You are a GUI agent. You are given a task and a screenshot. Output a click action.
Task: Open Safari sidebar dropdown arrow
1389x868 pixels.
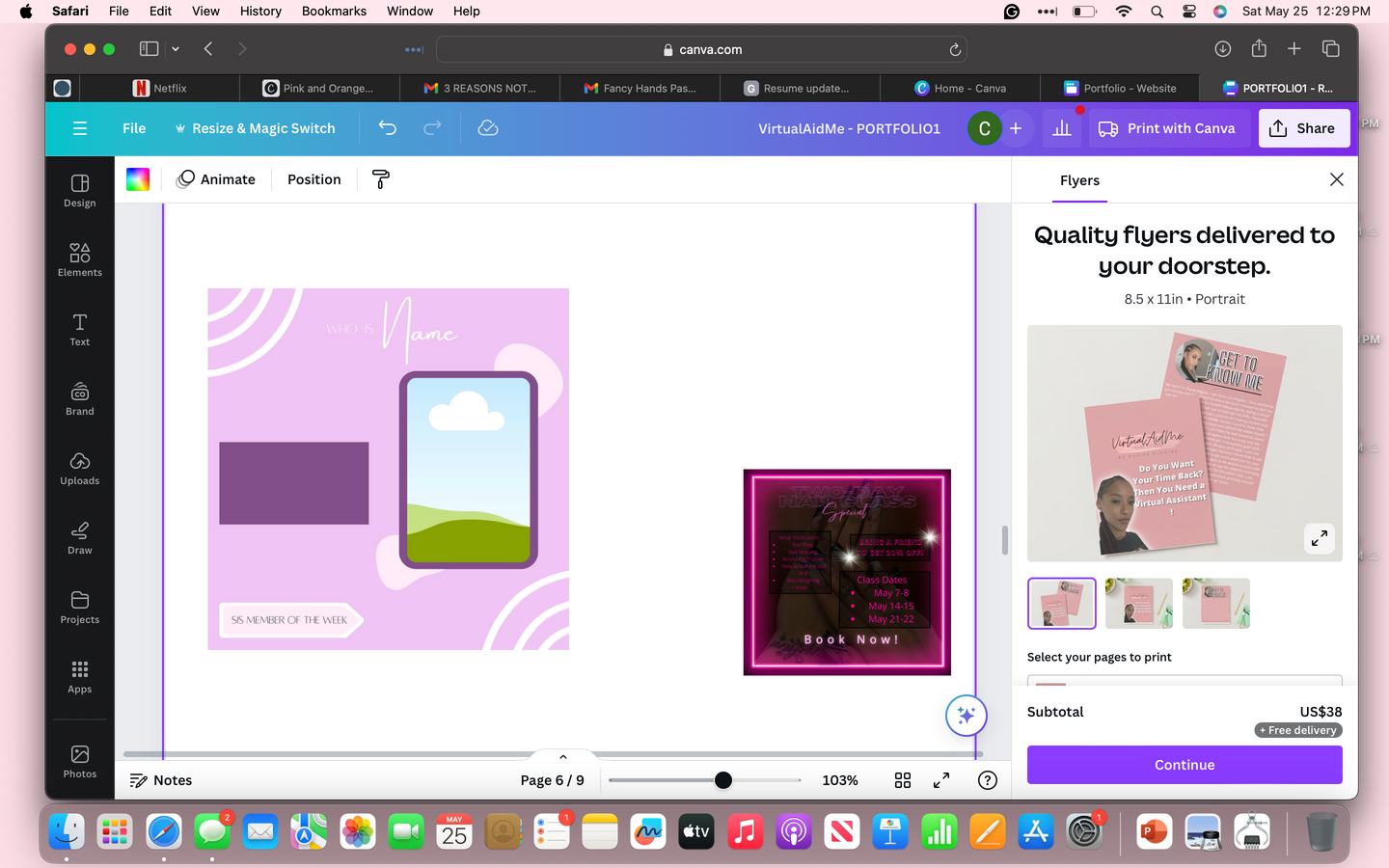[x=176, y=49]
